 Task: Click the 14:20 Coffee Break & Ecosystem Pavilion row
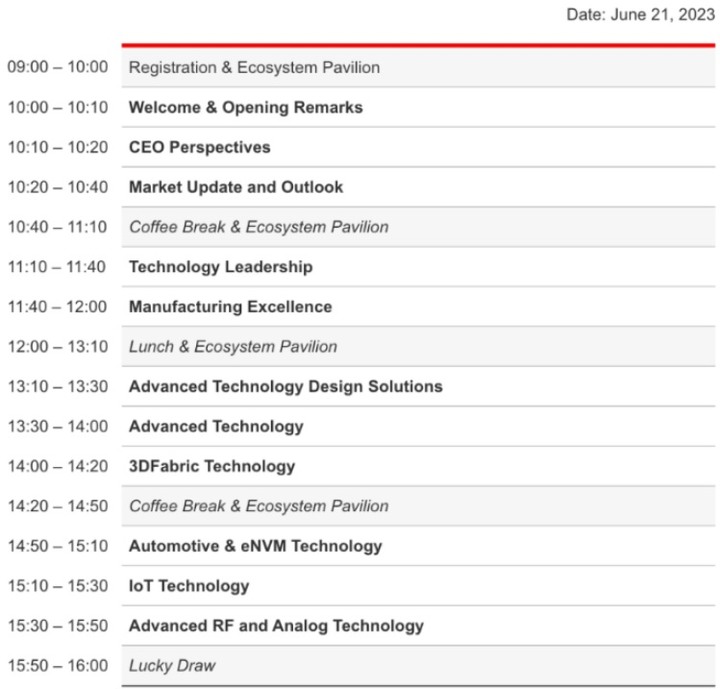pyautogui.click(x=418, y=506)
